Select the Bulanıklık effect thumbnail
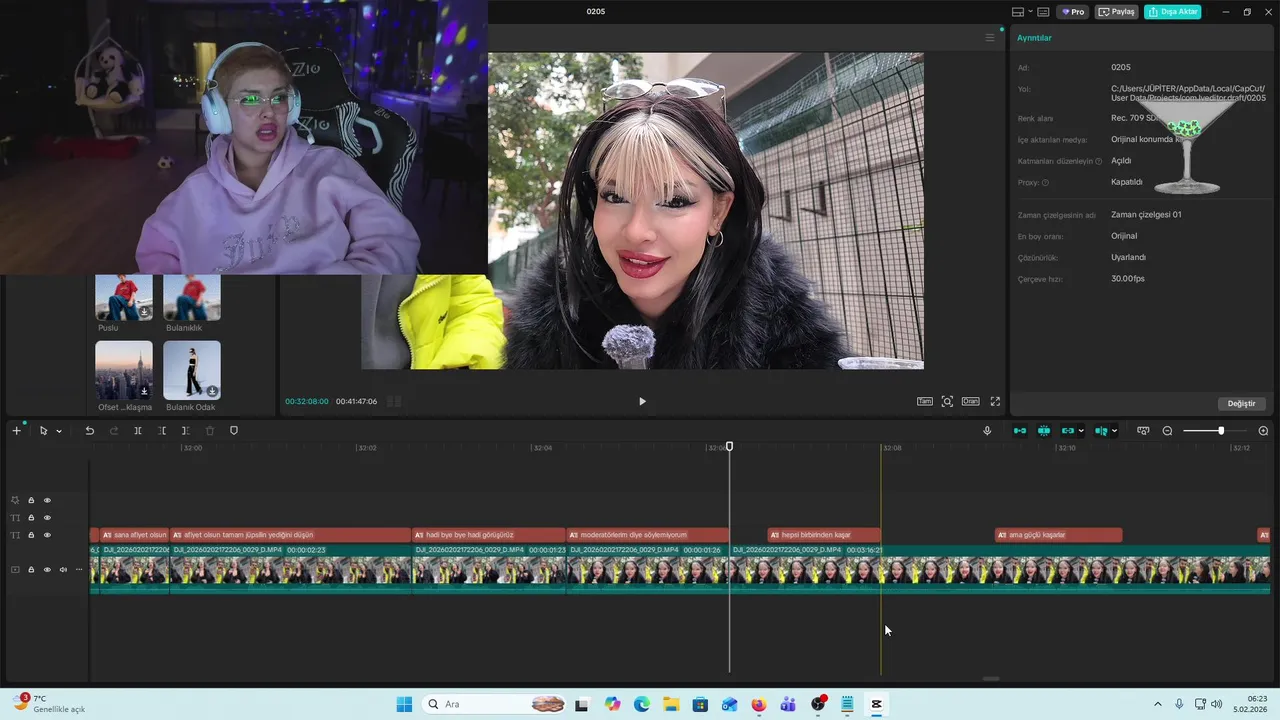 coord(192,298)
